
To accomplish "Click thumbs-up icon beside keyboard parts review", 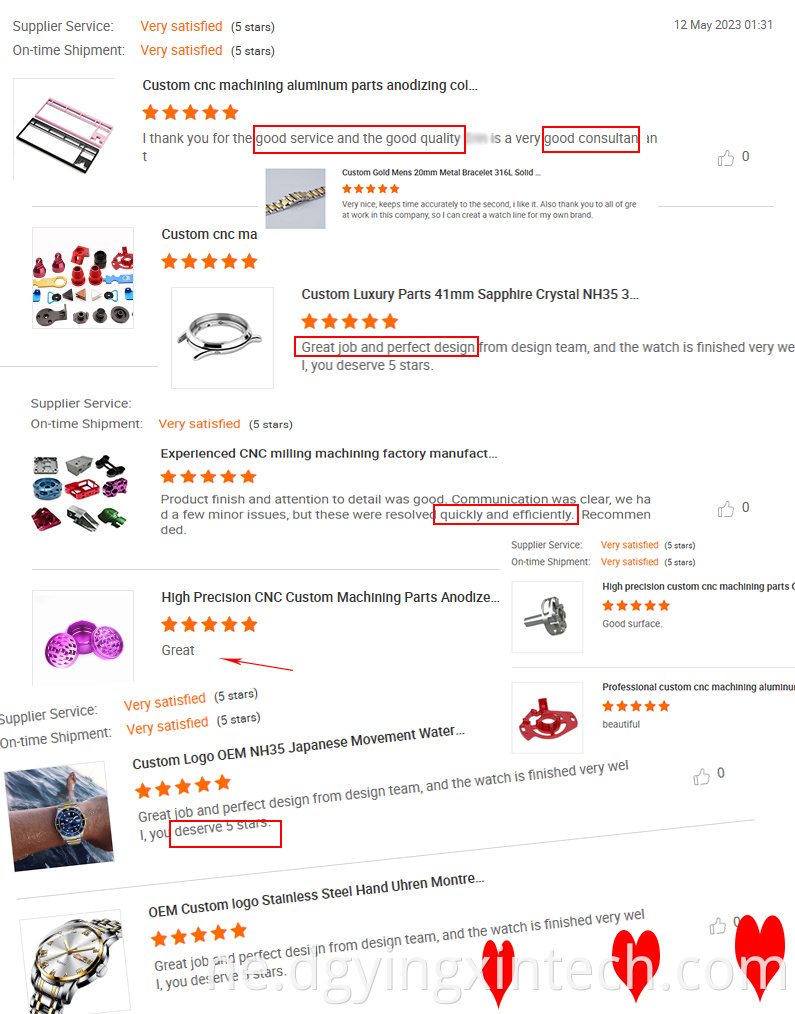I will point(725,158).
